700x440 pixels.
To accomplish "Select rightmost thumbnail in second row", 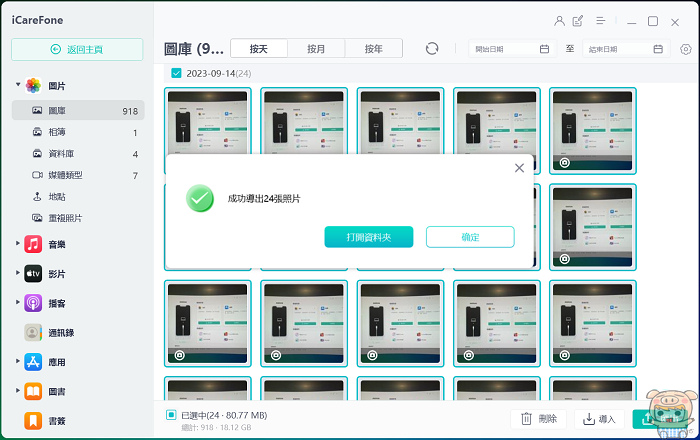I will pos(592,227).
